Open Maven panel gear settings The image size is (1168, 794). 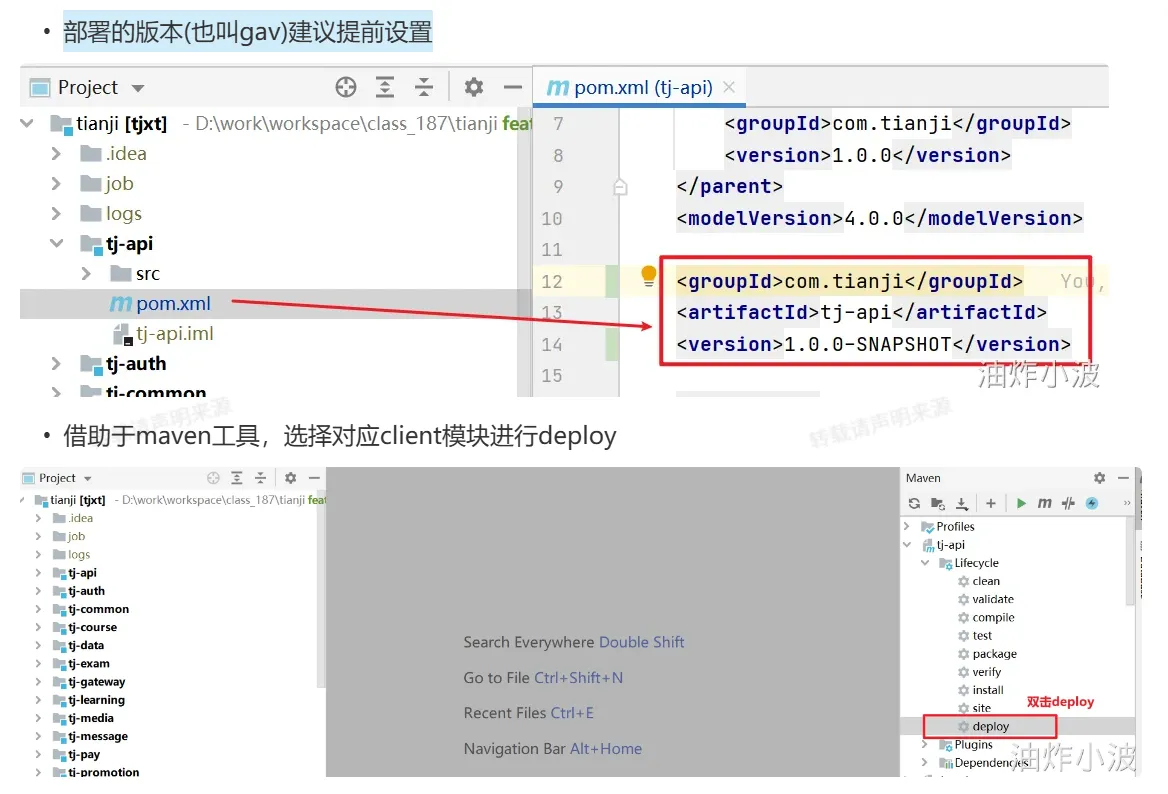(1099, 477)
